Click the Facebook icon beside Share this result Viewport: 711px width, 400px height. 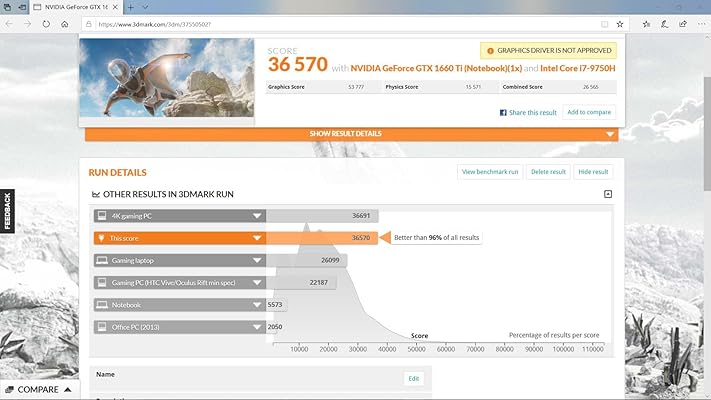pyautogui.click(x=503, y=112)
